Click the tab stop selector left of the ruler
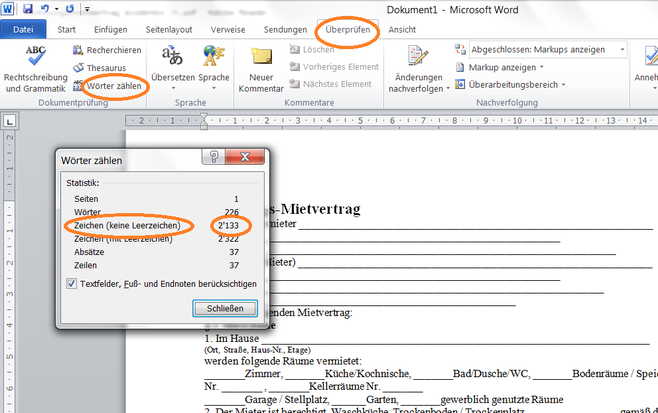Screen dimensions: 658x413 click(9, 121)
